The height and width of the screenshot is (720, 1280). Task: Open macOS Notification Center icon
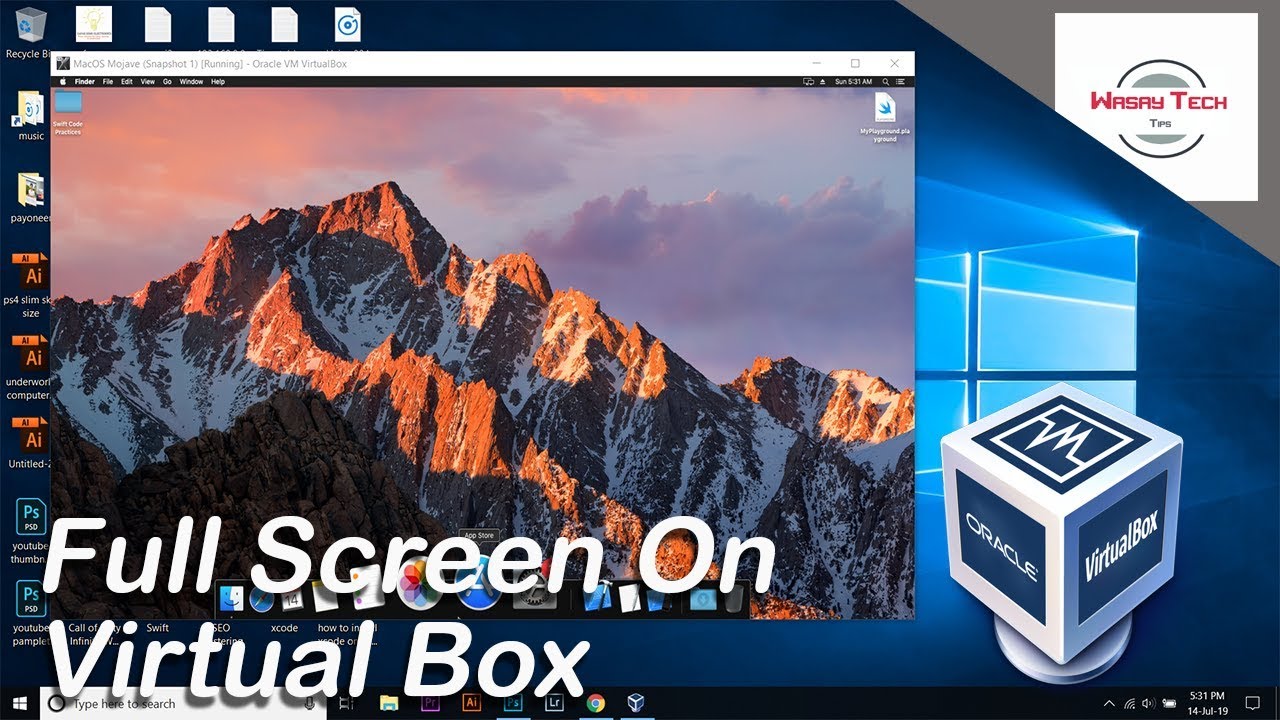pyautogui.click(x=901, y=81)
